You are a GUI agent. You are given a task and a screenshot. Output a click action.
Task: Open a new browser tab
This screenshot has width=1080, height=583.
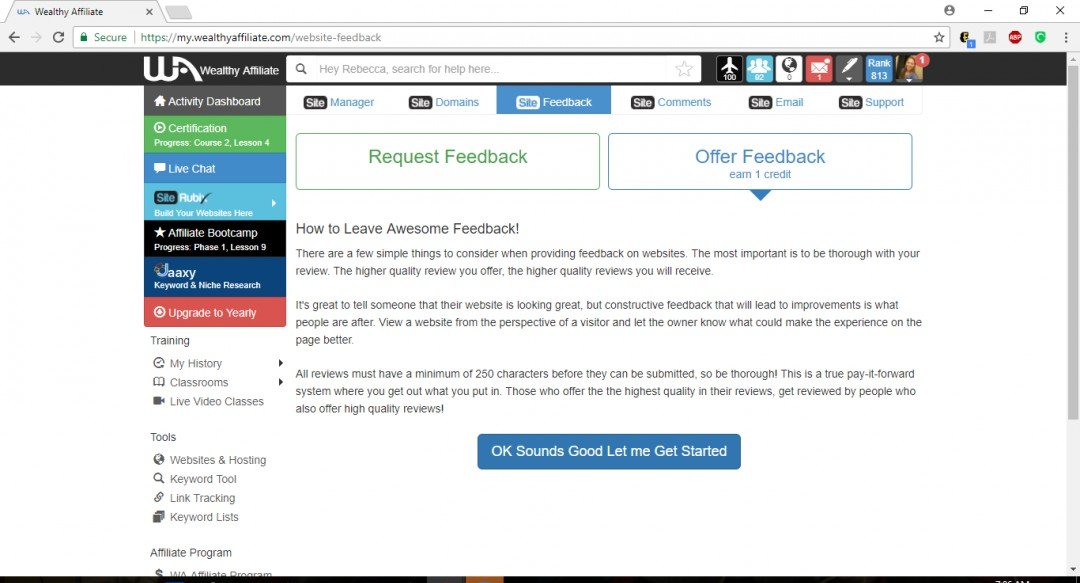(178, 12)
